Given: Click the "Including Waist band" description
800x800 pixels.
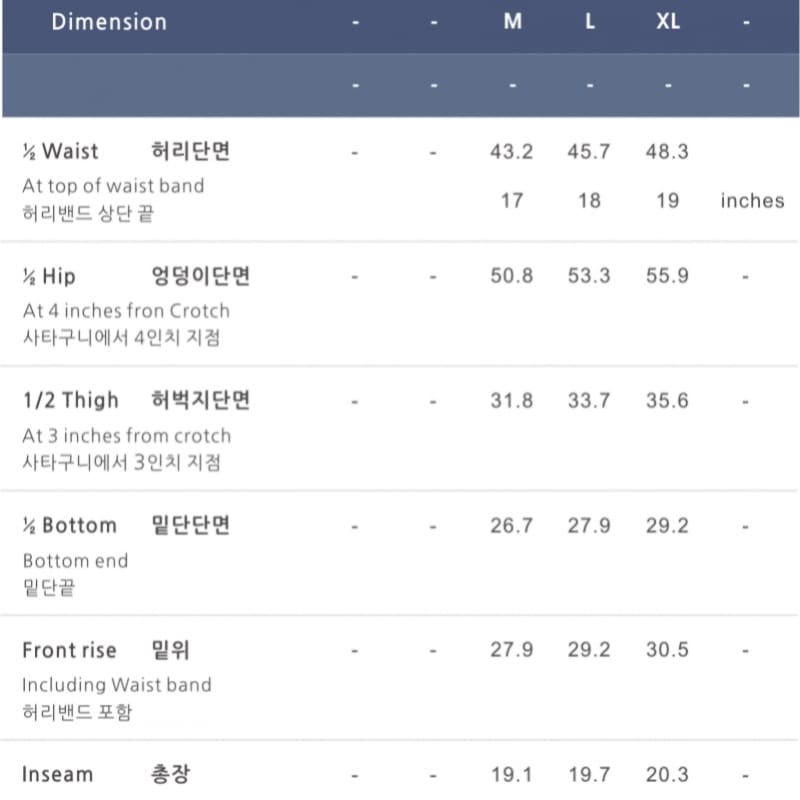Looking at the screenshot, I should click(x=117, y=685).
